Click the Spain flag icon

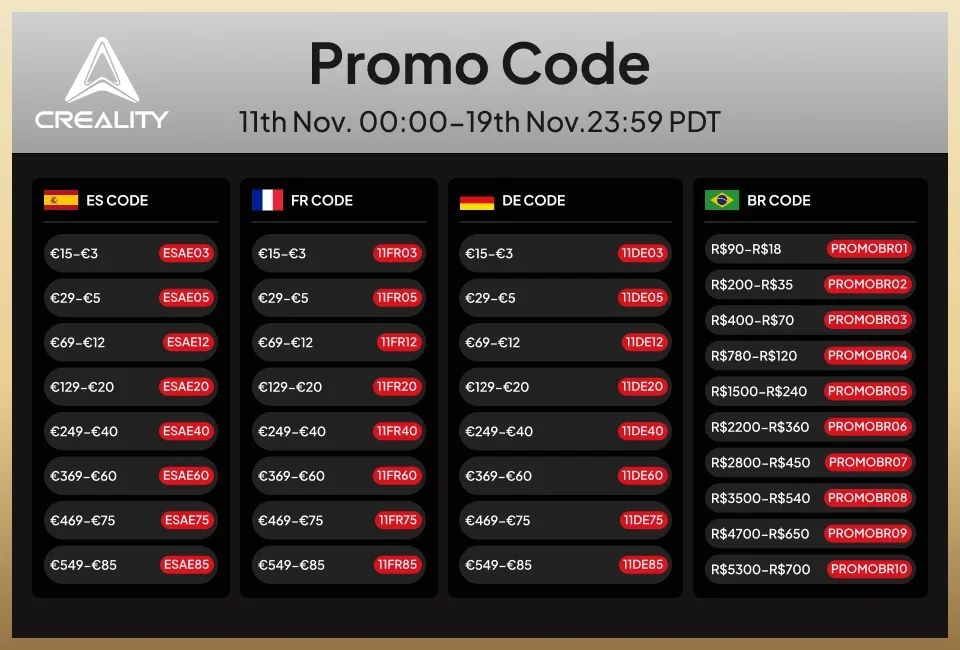(x=61, y=200)
